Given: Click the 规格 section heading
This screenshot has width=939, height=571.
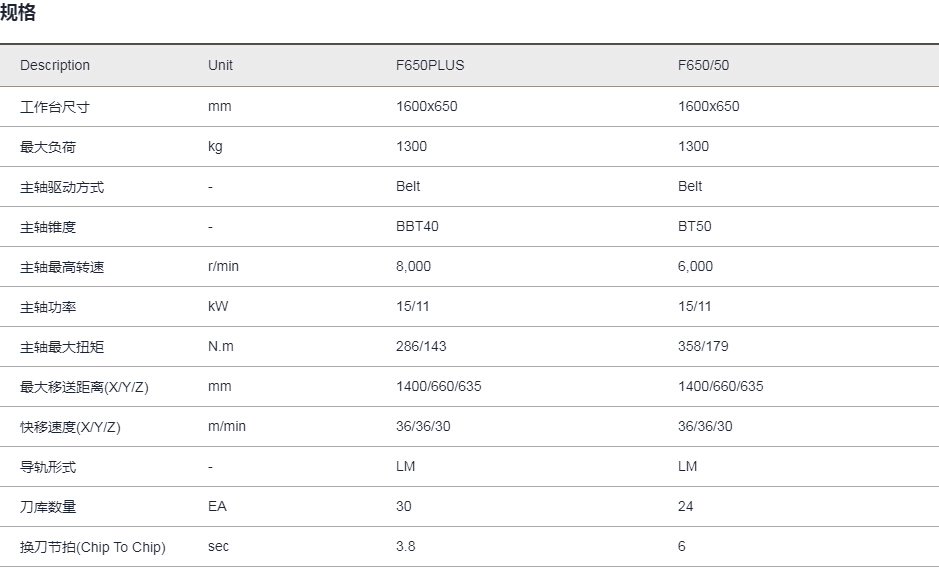Looking at the screenshot, I should (x=18, y=12).
